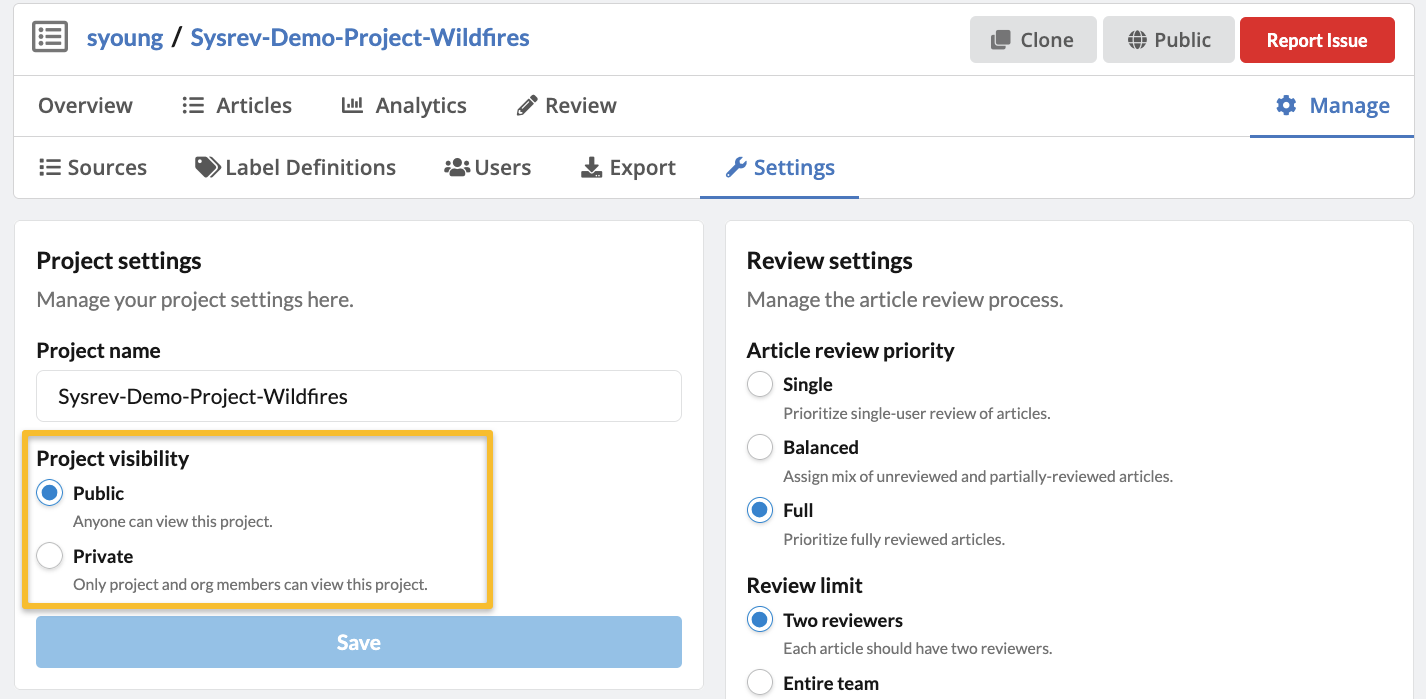Go to the Review tab
The image size is (1426, 699).
point(566,106)
